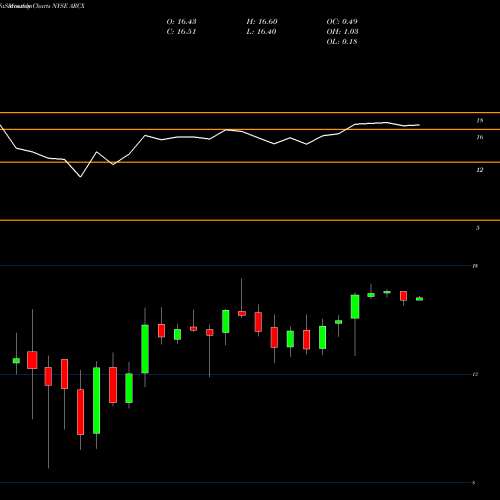Click the open price value O: 16.43

[181, 22]
